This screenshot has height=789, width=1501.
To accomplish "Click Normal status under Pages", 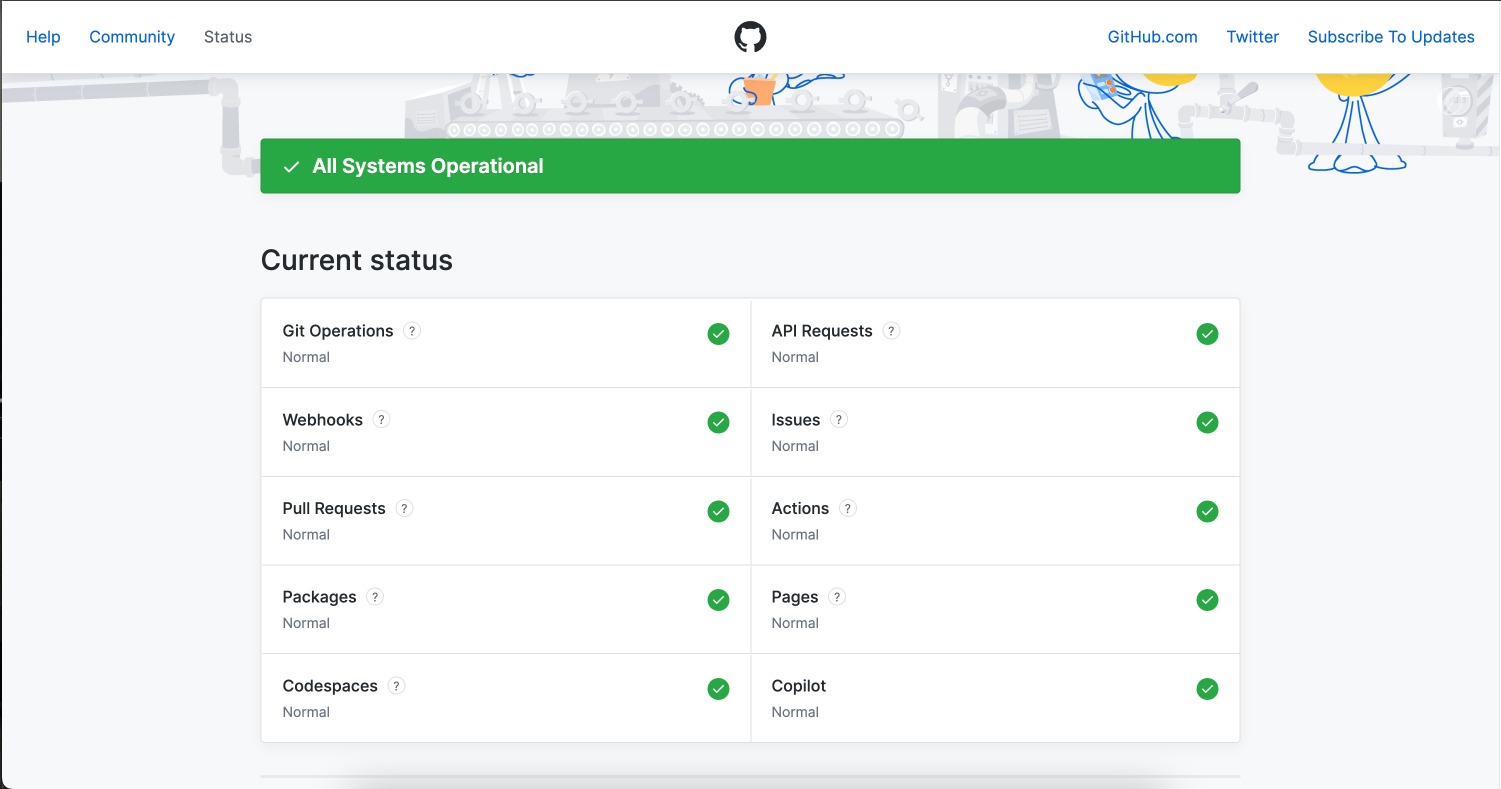I will [795, 623].
